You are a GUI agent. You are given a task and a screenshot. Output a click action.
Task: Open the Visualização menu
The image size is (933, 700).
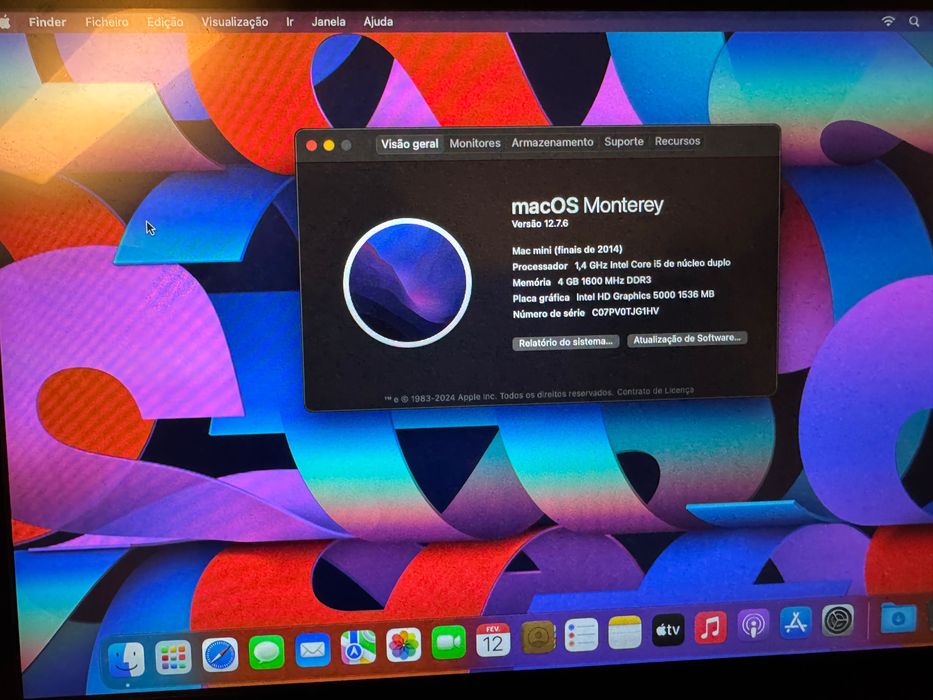coord(234,22)
